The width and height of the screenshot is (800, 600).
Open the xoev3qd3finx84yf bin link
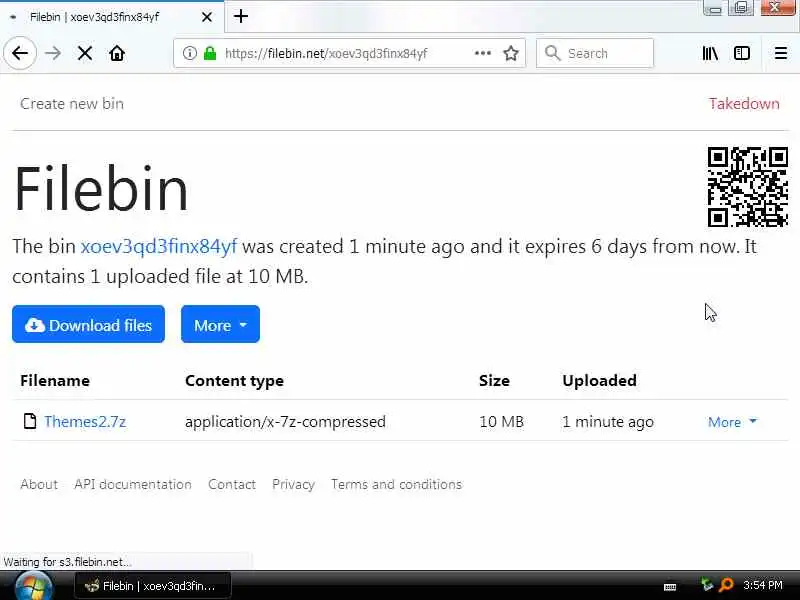[159, 246]
